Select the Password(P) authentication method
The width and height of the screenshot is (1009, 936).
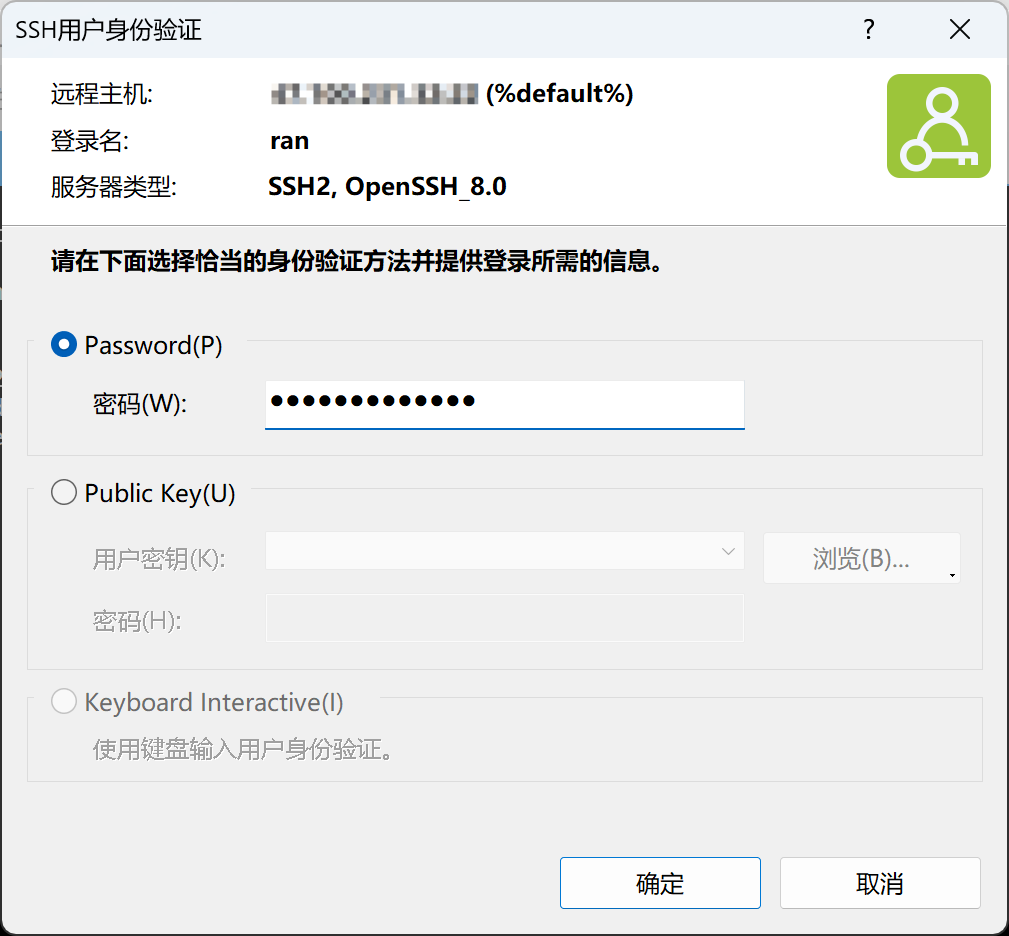(63, 344)
